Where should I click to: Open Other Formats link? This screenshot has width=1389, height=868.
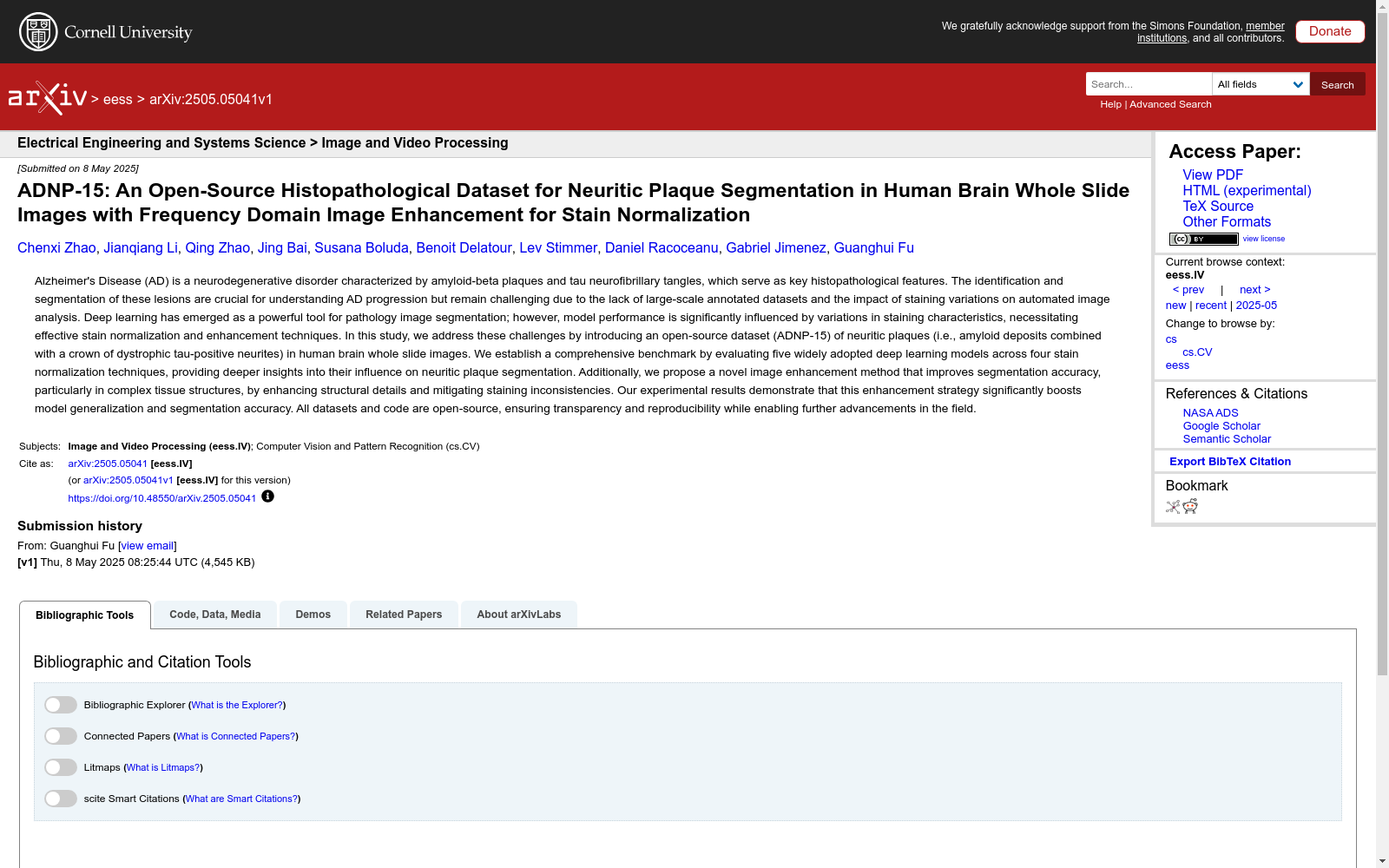[1227, 221]
